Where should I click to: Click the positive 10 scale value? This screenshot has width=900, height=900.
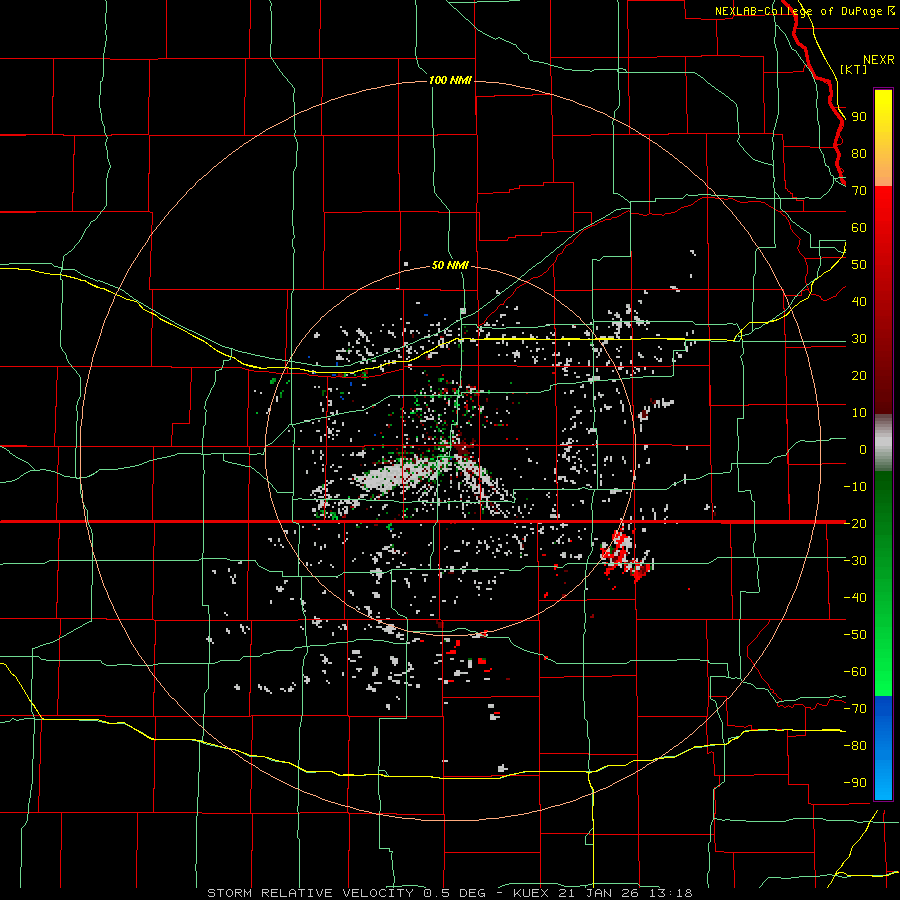(859, 413)
